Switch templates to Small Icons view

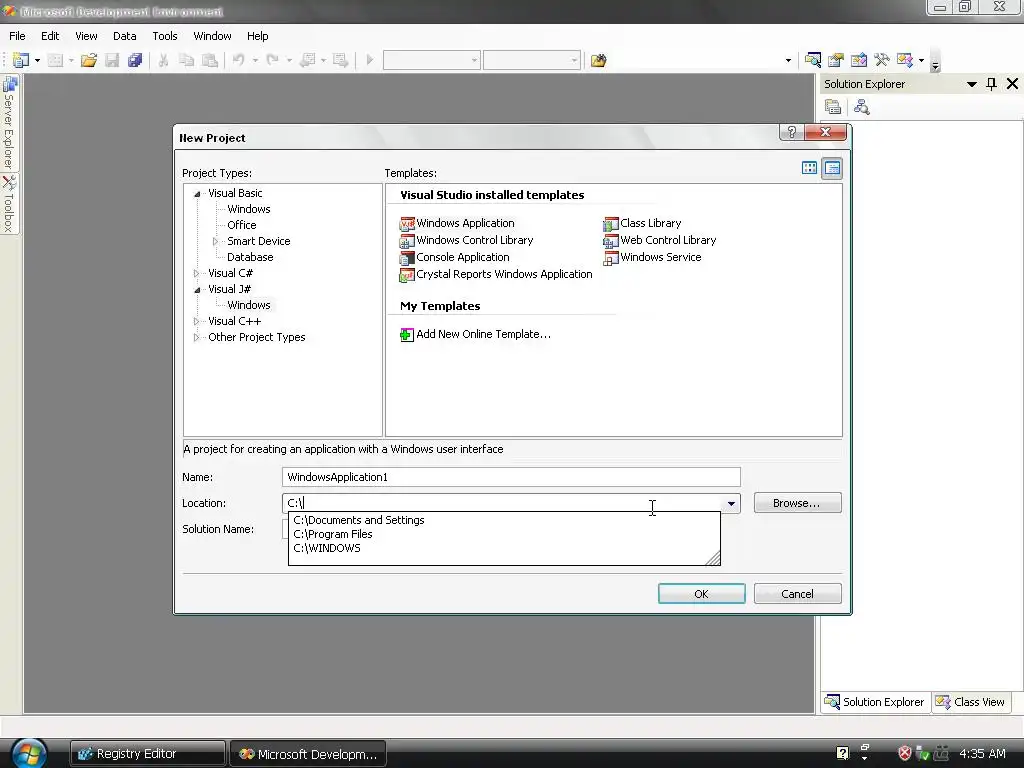pyautogui.click(x=832, y=168)
